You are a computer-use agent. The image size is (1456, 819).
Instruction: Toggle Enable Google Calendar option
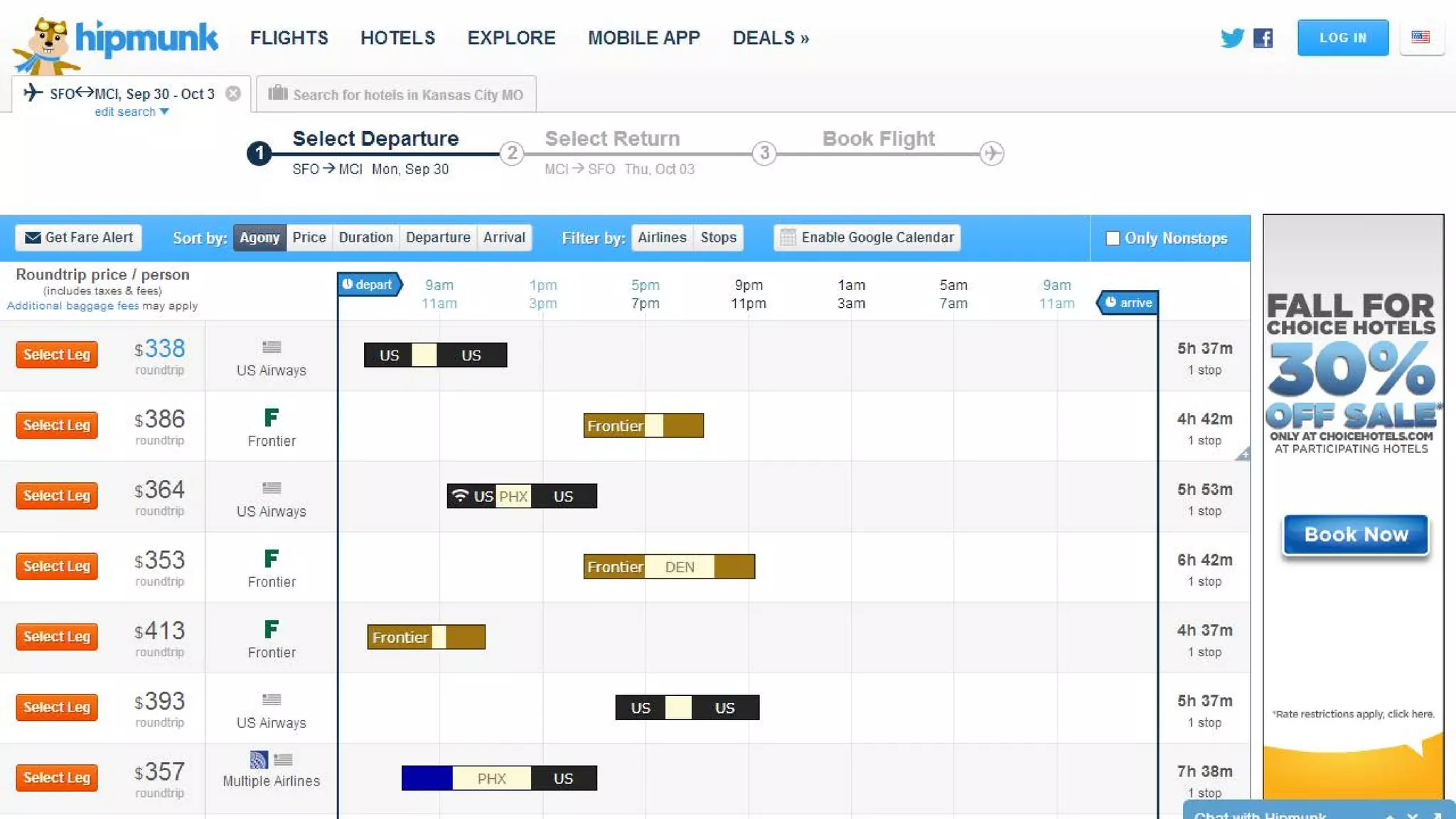(867, 237)
